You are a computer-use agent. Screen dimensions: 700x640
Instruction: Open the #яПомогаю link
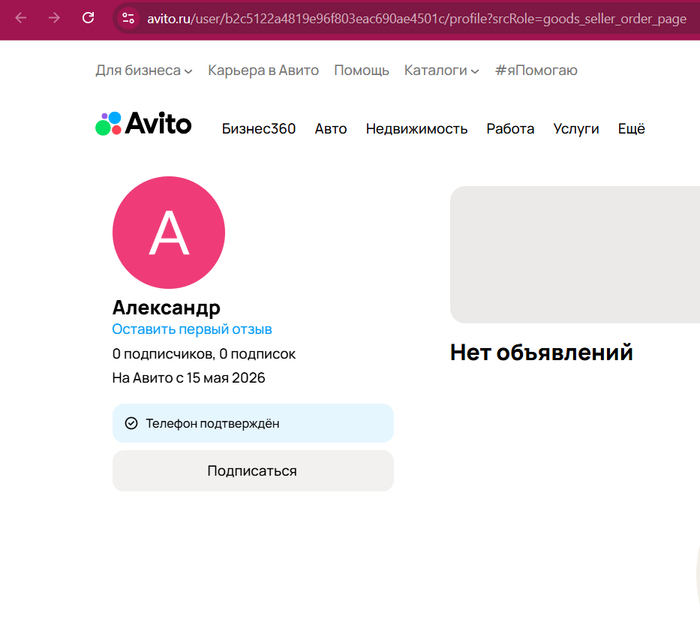tap(536, 71)
